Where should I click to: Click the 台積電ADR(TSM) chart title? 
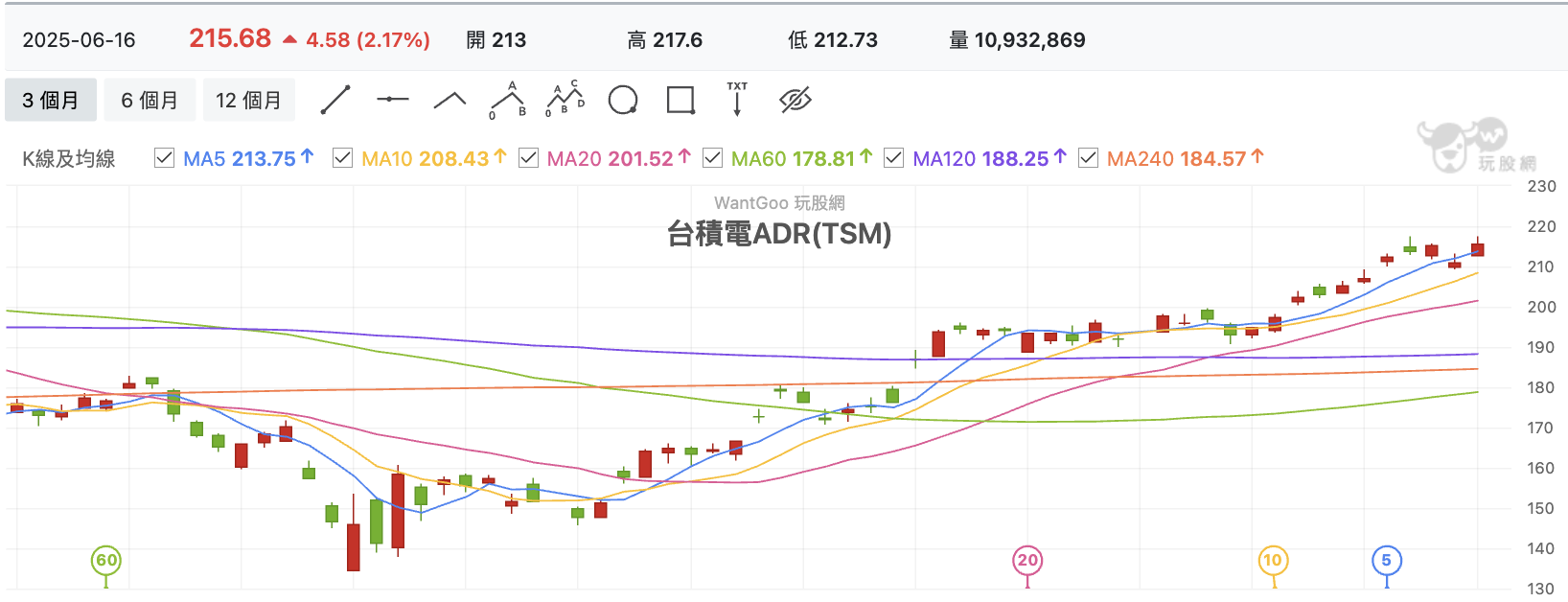tap(779, 233)
